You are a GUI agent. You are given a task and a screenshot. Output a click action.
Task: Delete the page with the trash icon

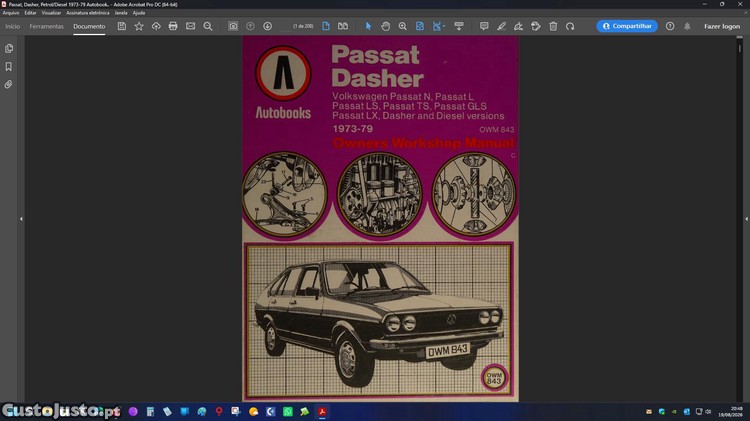(x=553, y=26)
